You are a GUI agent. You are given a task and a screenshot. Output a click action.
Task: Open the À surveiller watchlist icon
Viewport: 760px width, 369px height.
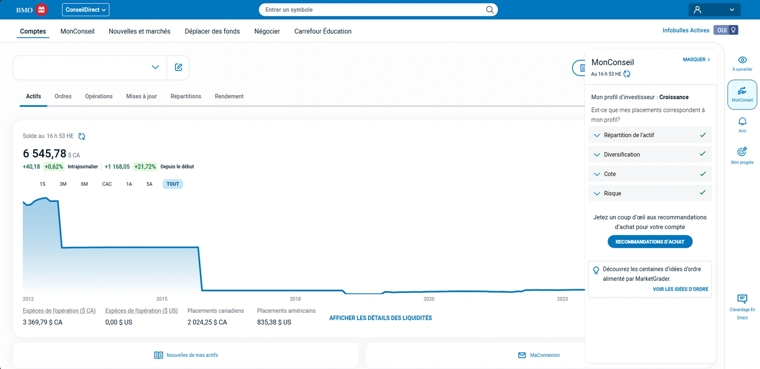(742, 60)
